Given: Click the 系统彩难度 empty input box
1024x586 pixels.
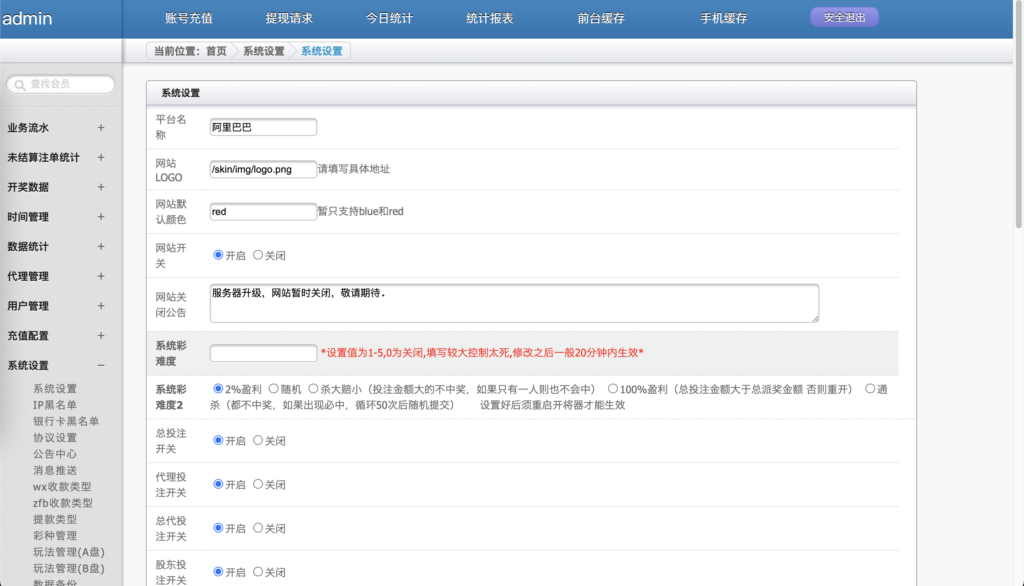Looking at the screenshot, I should [263, 353].
